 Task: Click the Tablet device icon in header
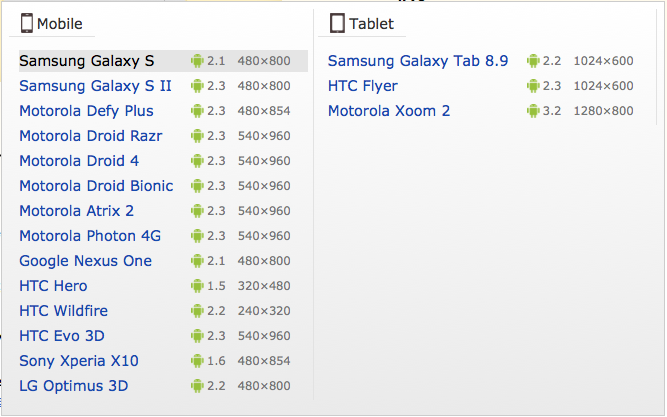337,22
